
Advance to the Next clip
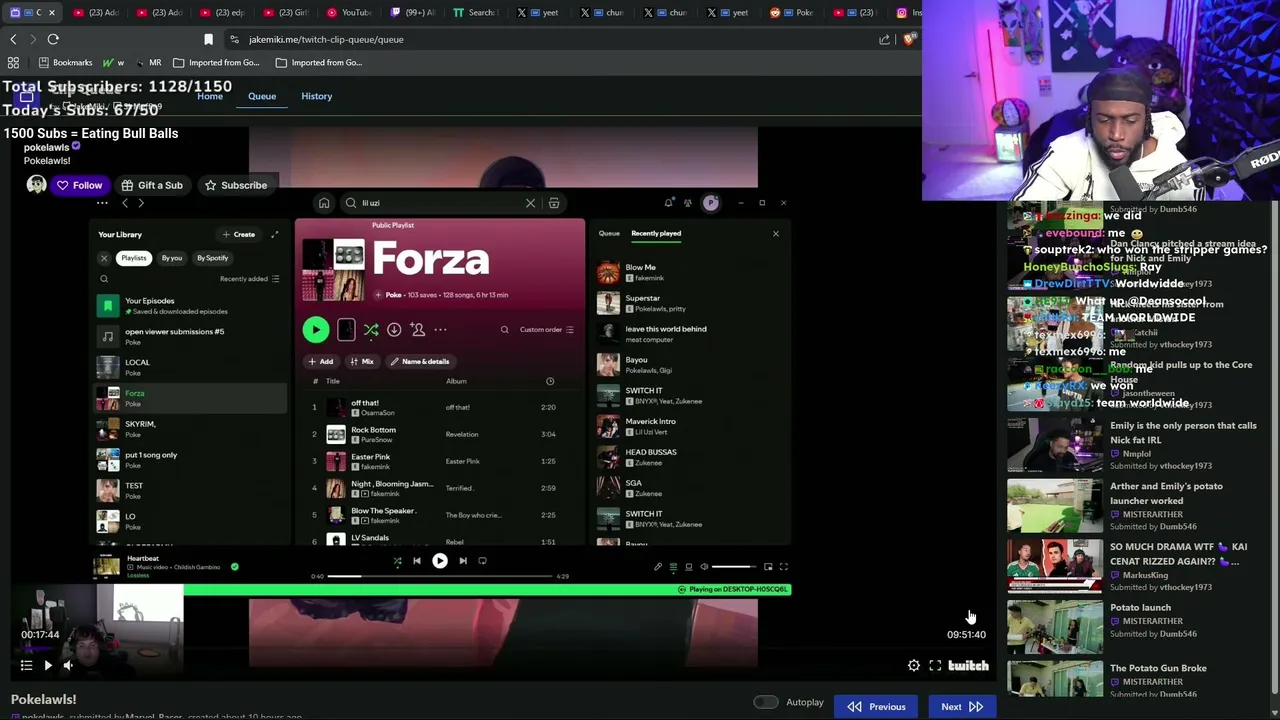(962, 706)
